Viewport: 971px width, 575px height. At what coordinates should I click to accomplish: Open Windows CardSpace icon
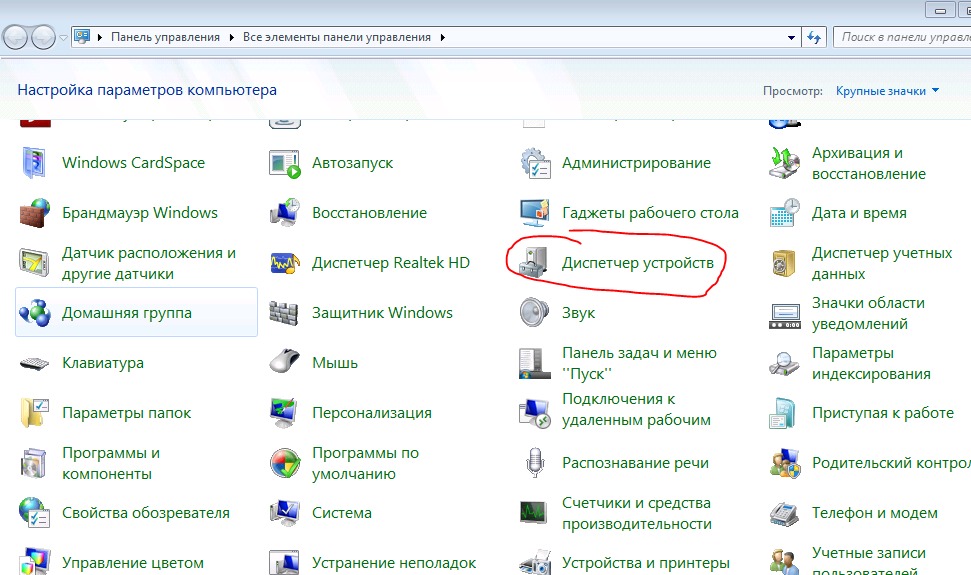coord(33,163)
